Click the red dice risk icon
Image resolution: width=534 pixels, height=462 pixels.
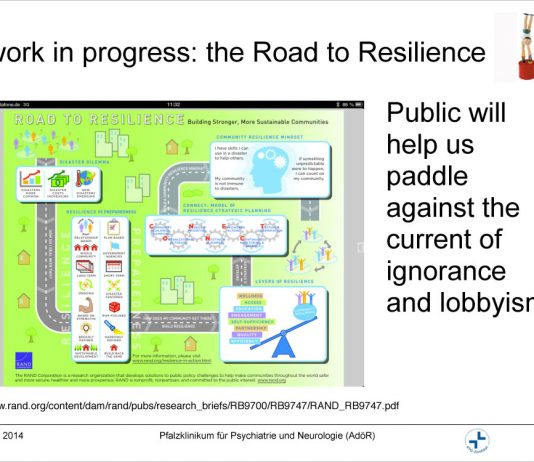(x=114, y=307)
